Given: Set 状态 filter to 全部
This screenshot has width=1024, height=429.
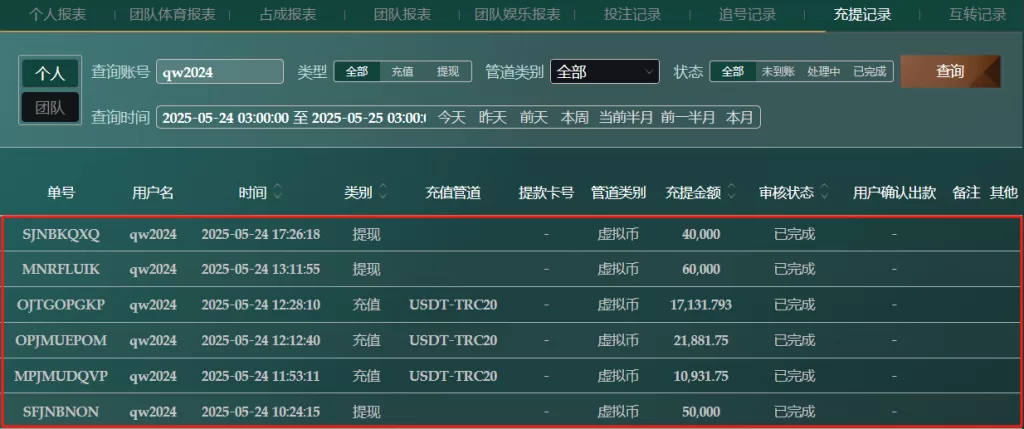Looking at the screenshot, I should [733, 72].
